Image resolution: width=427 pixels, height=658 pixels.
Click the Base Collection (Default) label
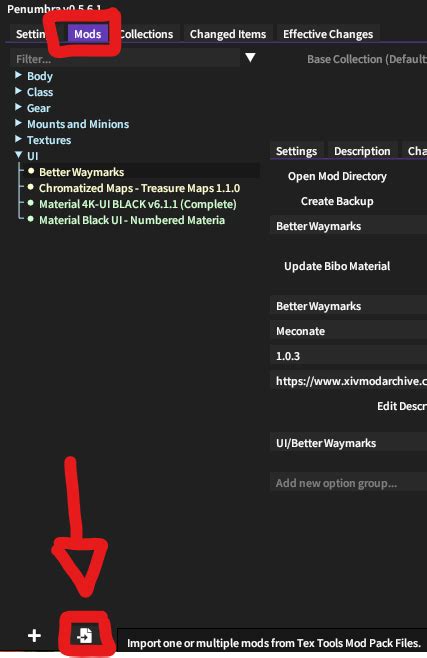click(367, 59)
